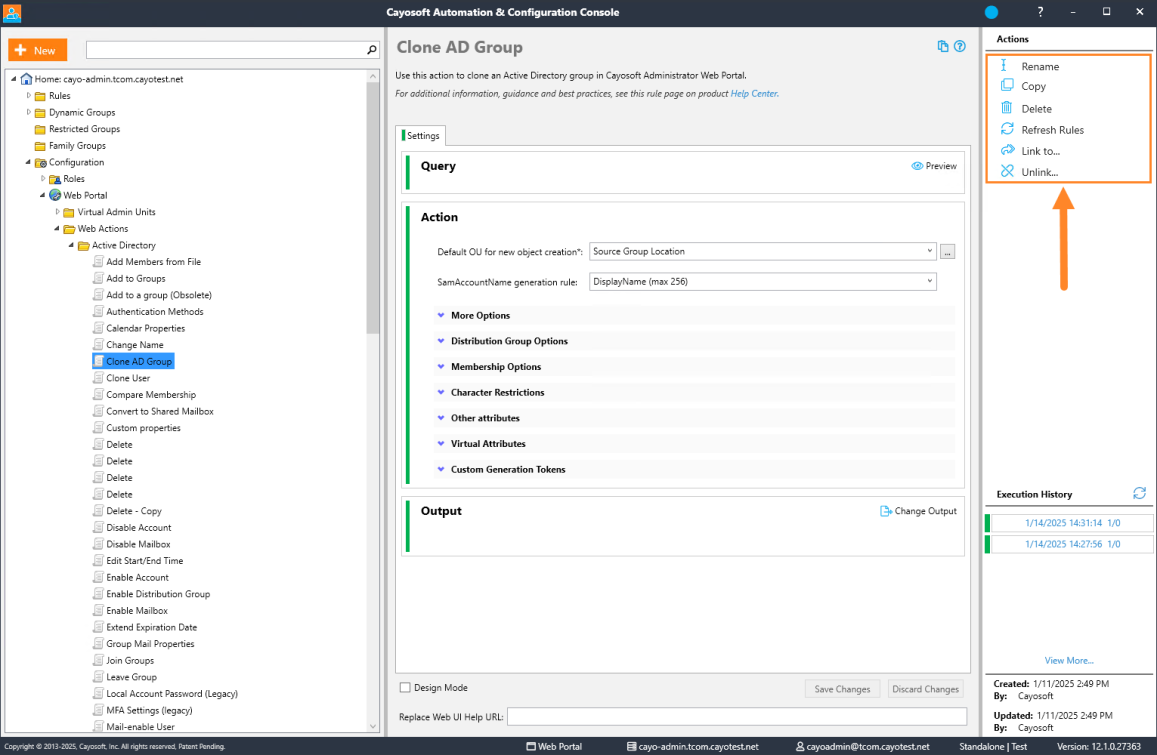Click the copy icon beside the Clone AD Group title
The image size is (1157, 755).
[x=942, y=46]
